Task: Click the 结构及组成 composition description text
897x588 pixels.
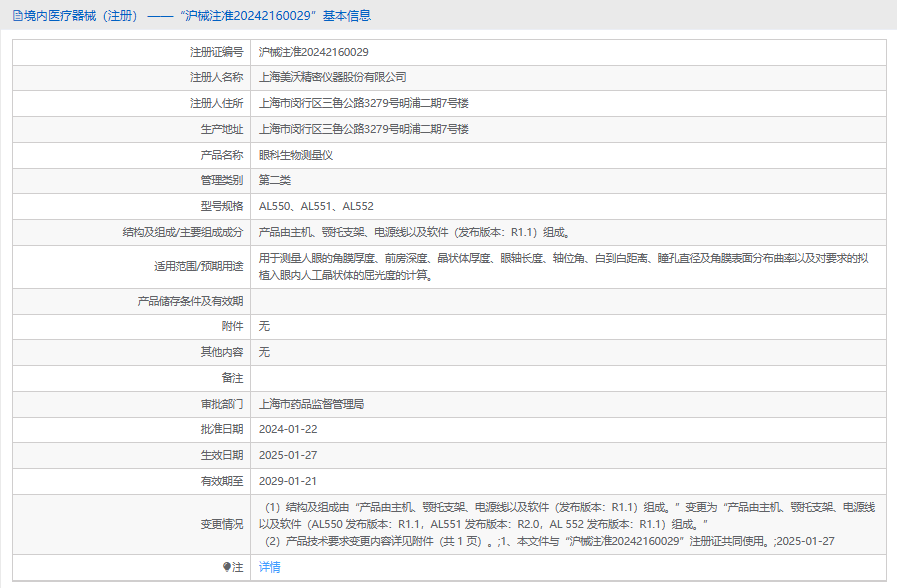Action: tap(414, 233)
